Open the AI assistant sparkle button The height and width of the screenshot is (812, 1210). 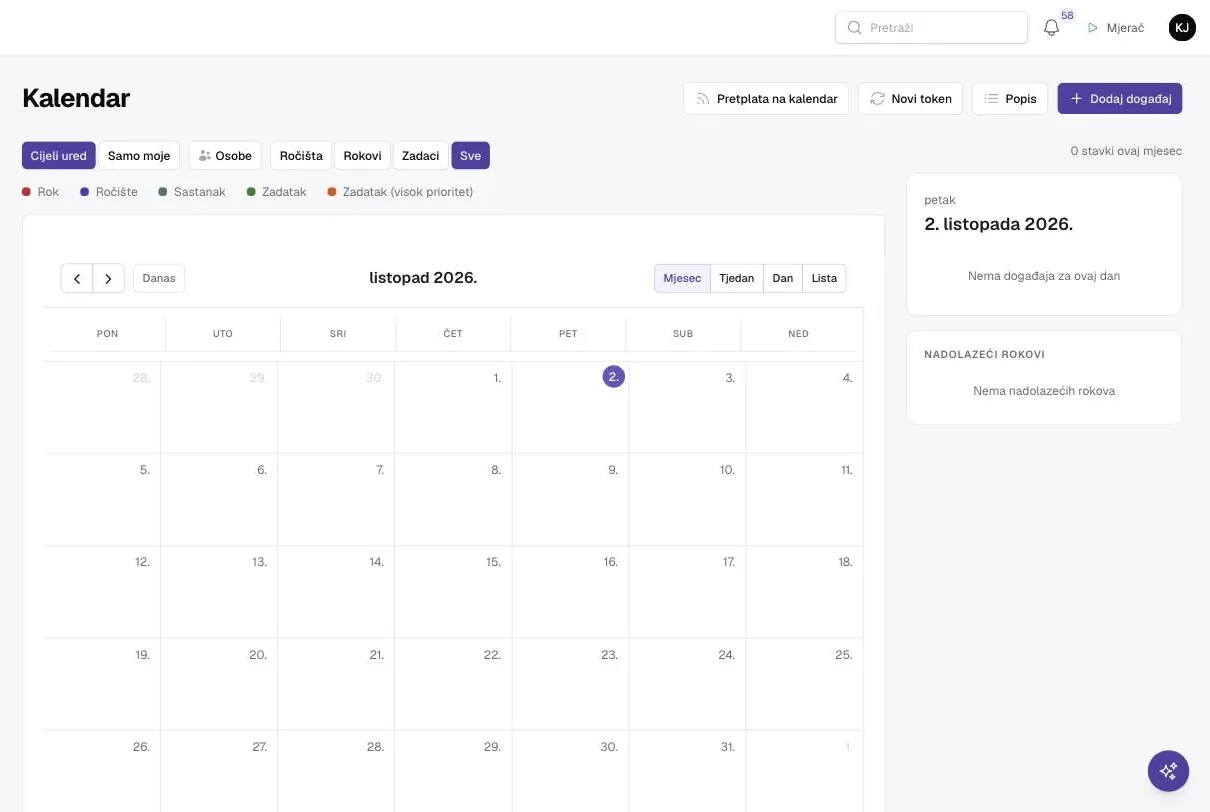1168,771
